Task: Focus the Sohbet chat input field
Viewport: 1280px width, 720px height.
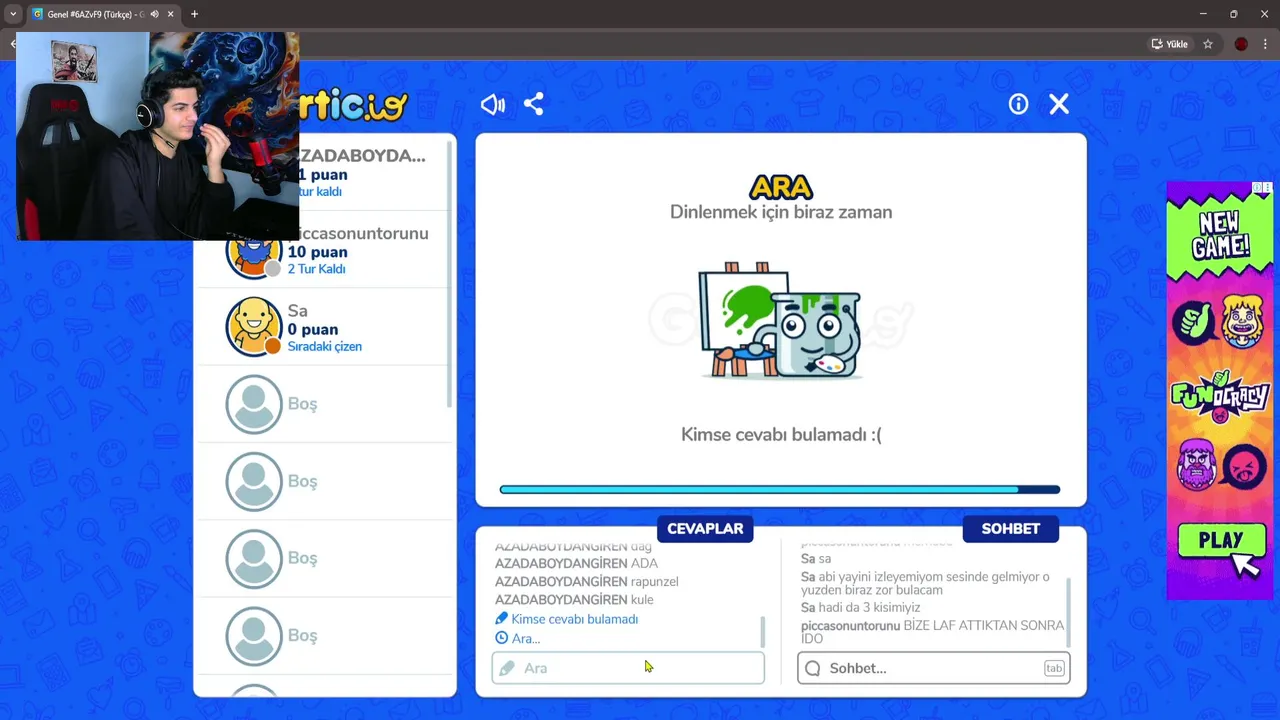Action: 933,668
